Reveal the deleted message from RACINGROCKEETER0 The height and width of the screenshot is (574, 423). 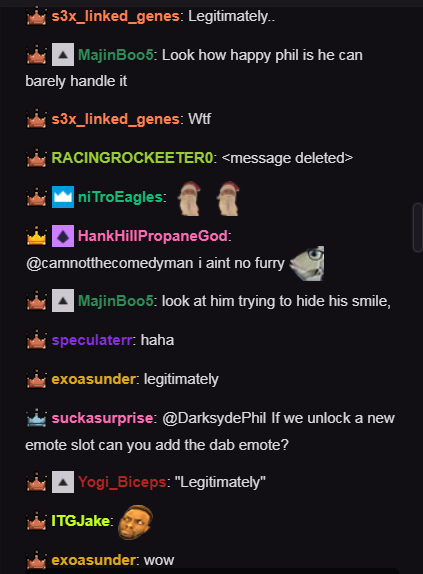click(287, 158)
